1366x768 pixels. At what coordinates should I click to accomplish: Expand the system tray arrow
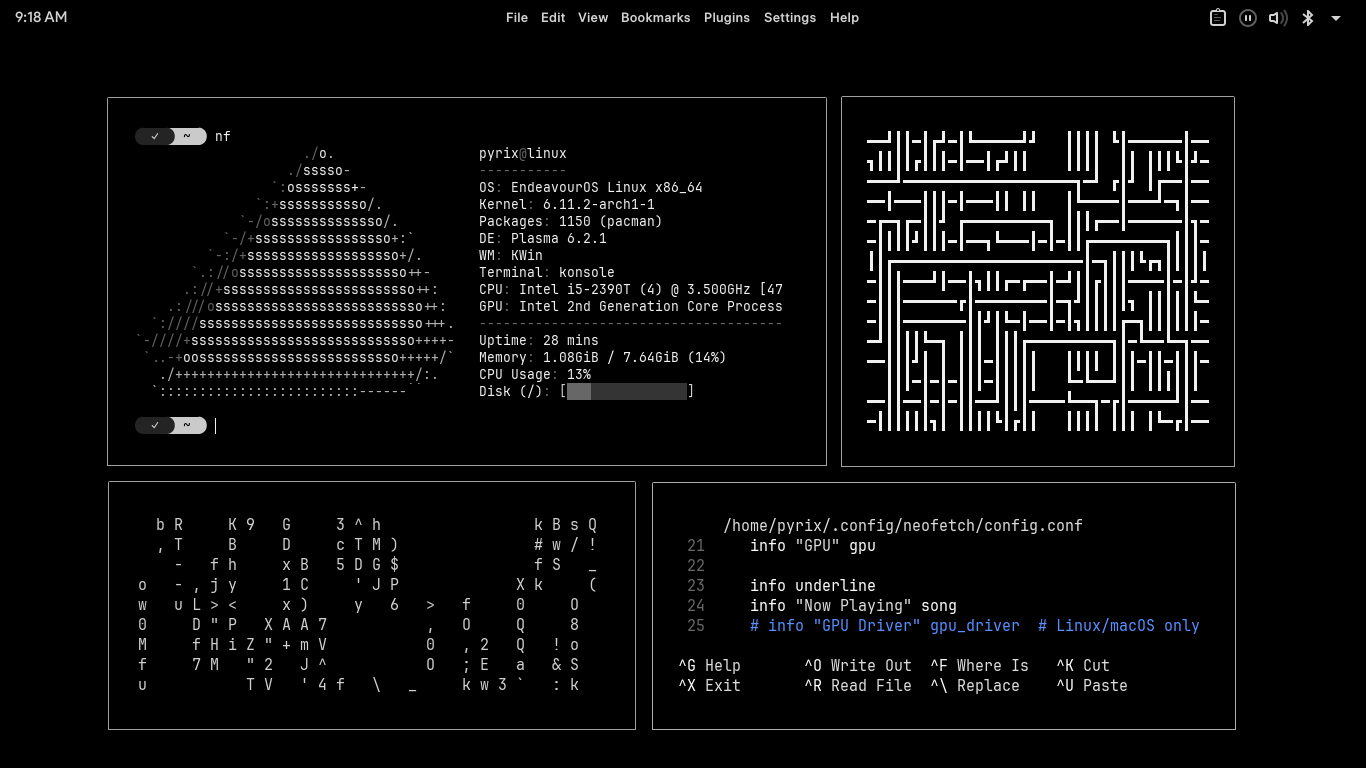click(1336, 18)
